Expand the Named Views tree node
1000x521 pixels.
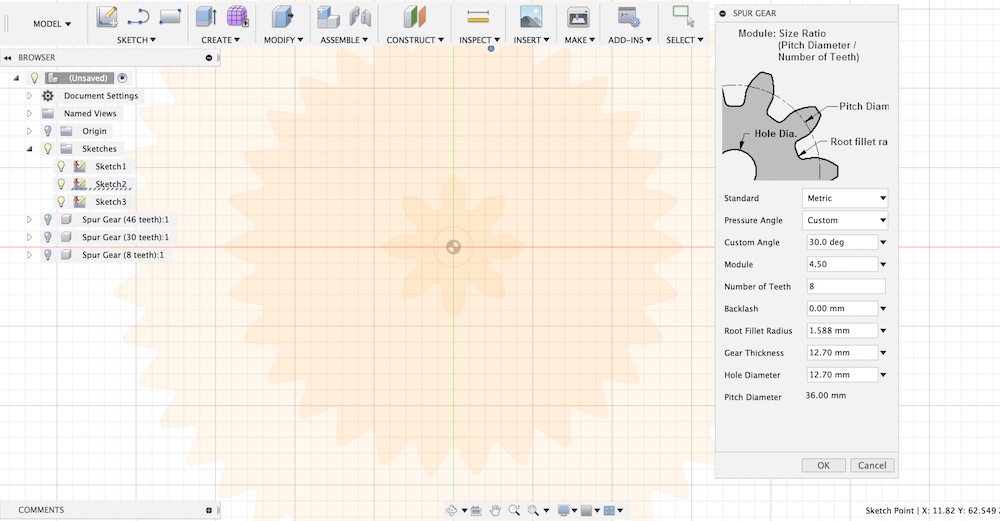click(29, 114)
